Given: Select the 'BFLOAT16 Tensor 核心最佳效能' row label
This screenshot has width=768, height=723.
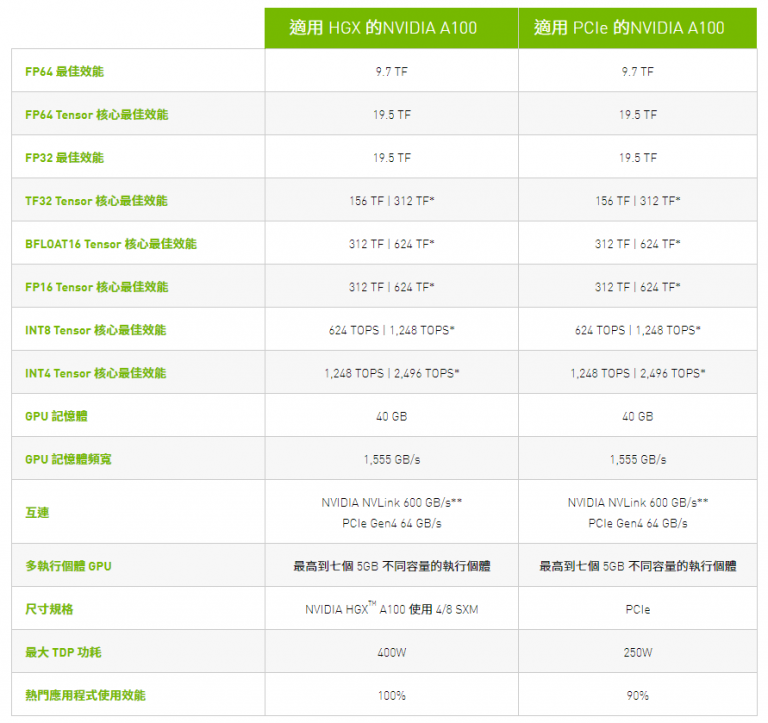Looking at the screenshot, I should click(x=111, y=244).
